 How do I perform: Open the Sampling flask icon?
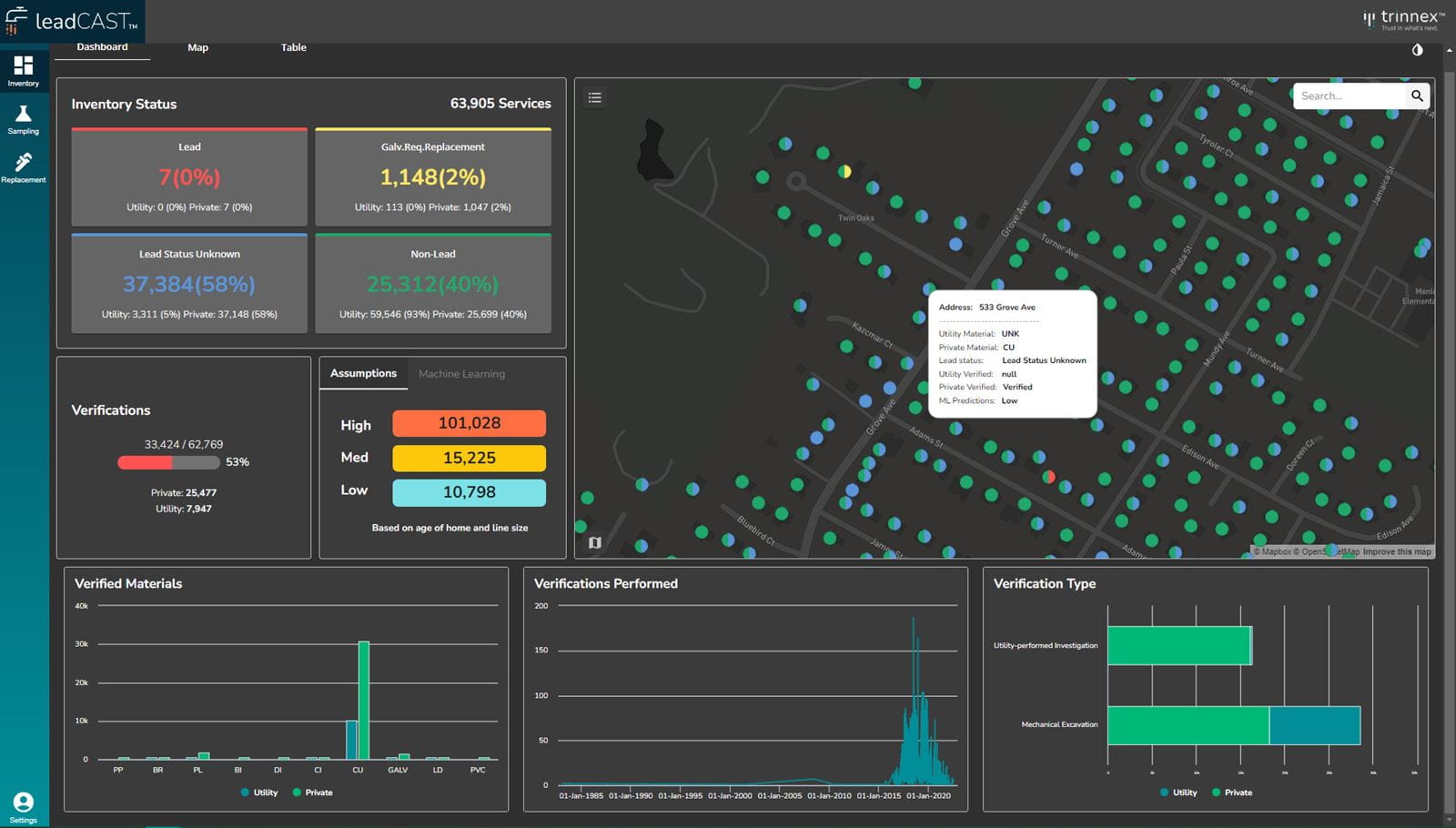point(24,114)
